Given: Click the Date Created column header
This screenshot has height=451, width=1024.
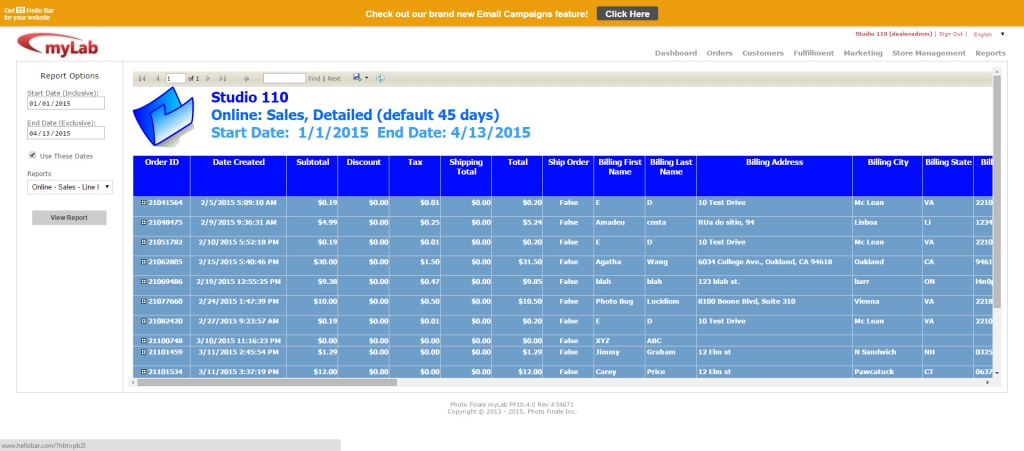Looking at the screenshot, I should pos(238,176).
